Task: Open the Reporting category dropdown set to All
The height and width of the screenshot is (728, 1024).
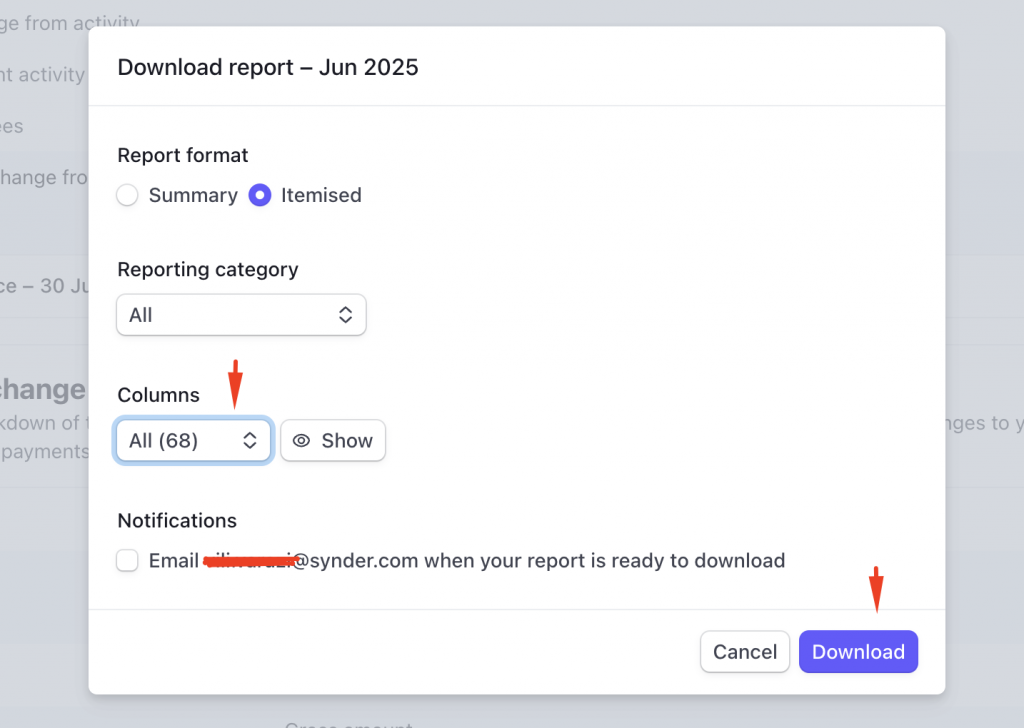Action: coord(241,315)
